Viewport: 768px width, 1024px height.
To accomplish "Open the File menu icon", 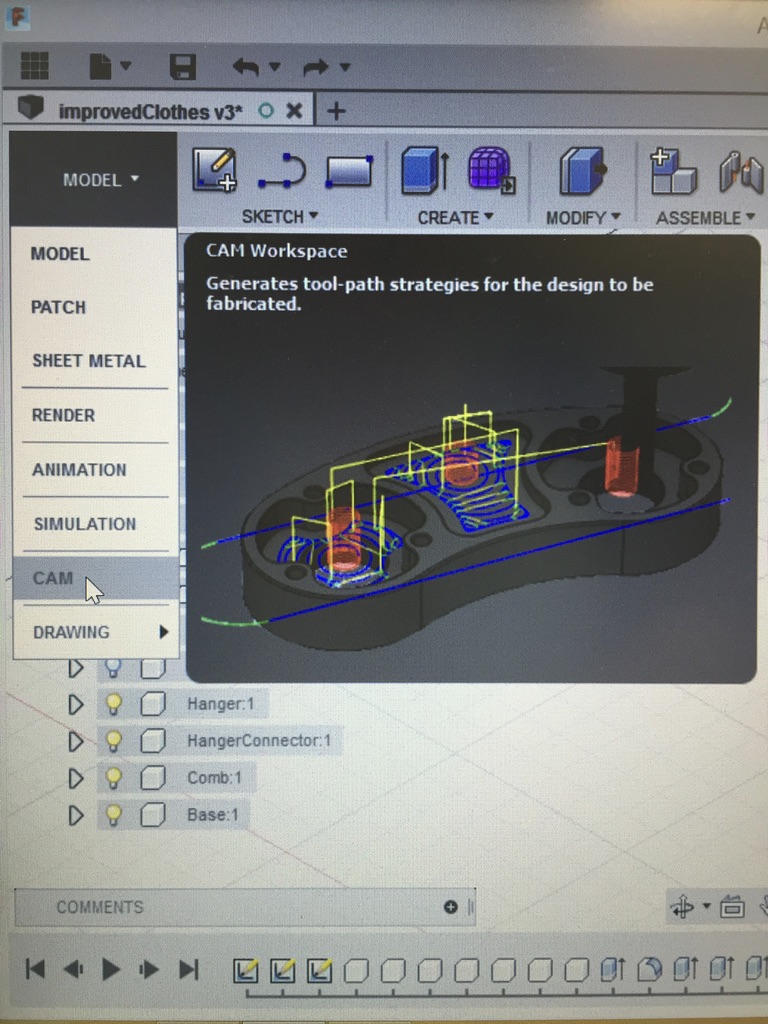I will click(101, 66).
